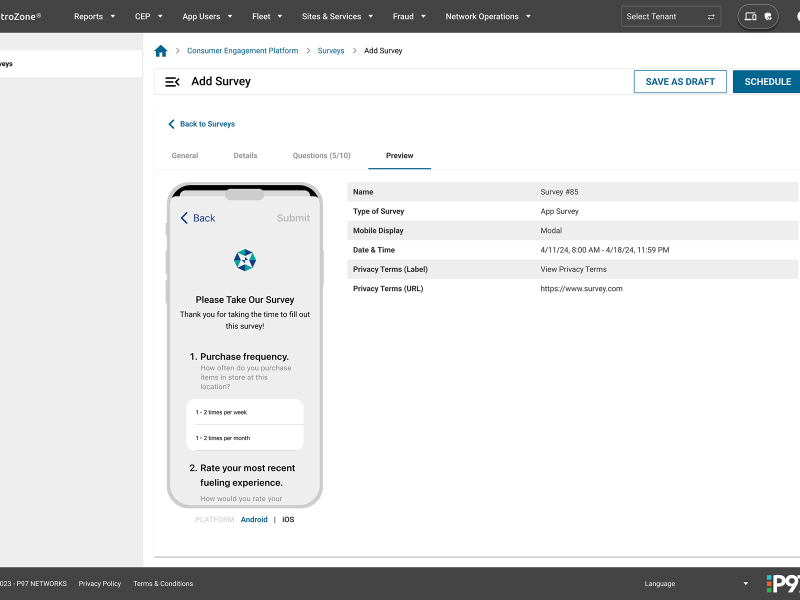Open the Select Tenant dropdown
Viewport: 800px width, 600px height.
click(x=668, y=16)
